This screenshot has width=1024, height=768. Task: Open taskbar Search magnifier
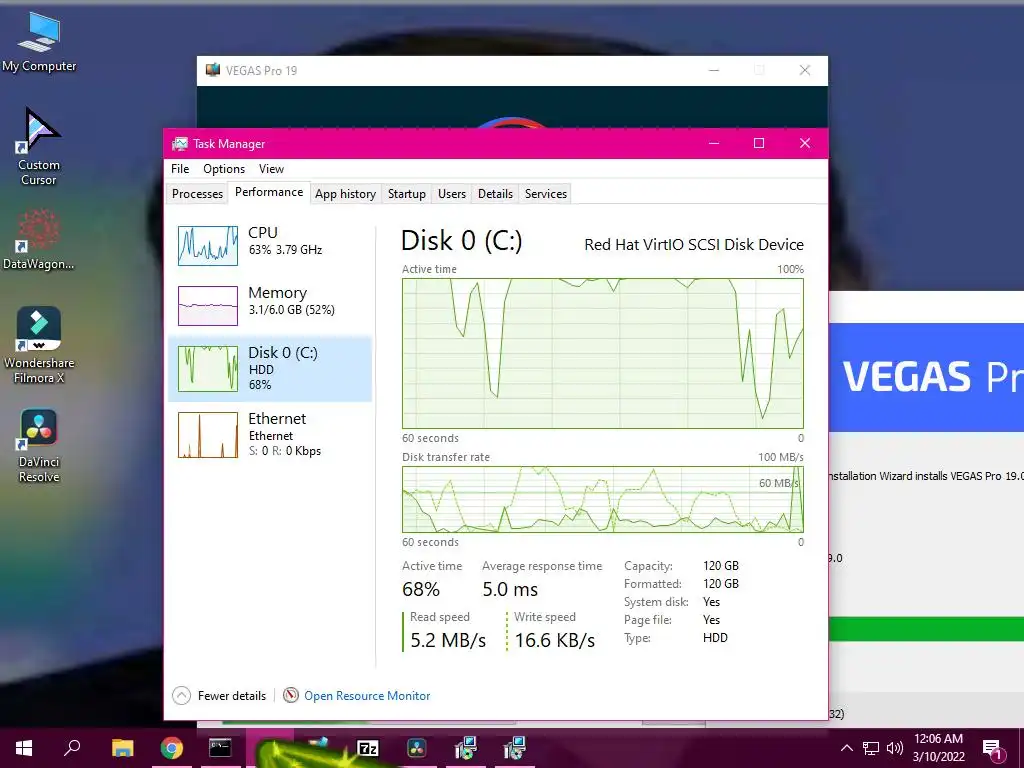coord(72,748)
